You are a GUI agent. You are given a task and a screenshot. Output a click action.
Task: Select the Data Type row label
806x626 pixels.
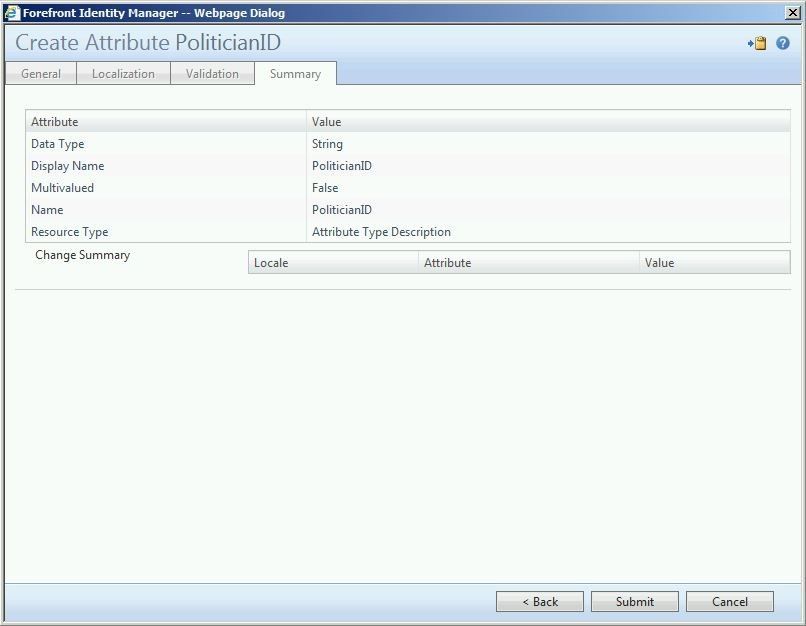tap(58, 144)
